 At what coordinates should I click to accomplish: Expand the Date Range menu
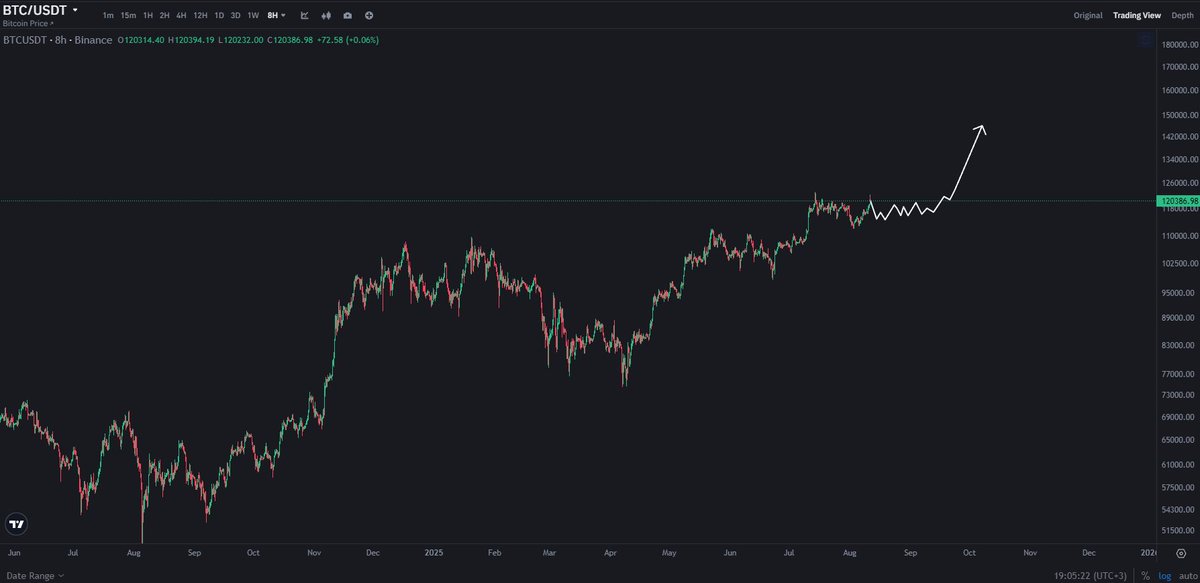[x=33, y=576]
